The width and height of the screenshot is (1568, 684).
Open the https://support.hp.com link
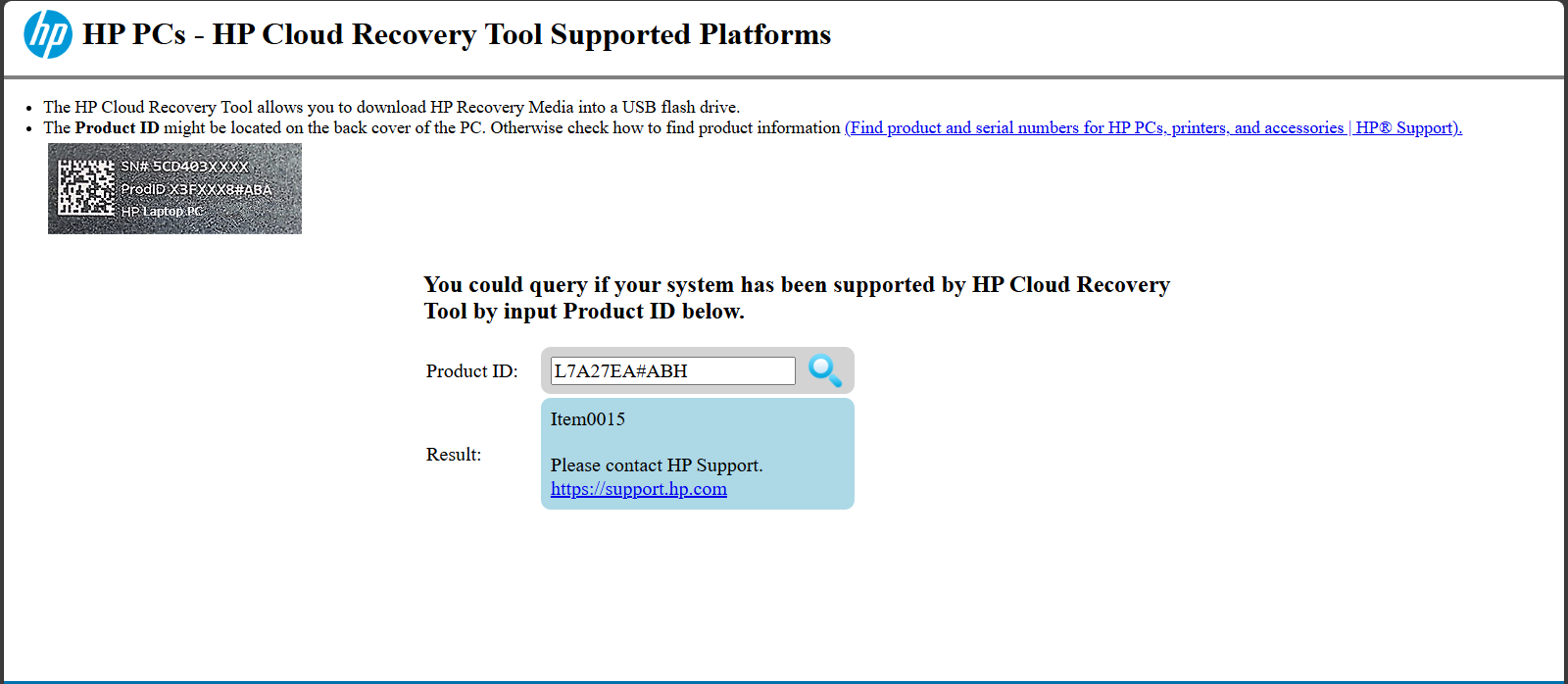(638, 489)
